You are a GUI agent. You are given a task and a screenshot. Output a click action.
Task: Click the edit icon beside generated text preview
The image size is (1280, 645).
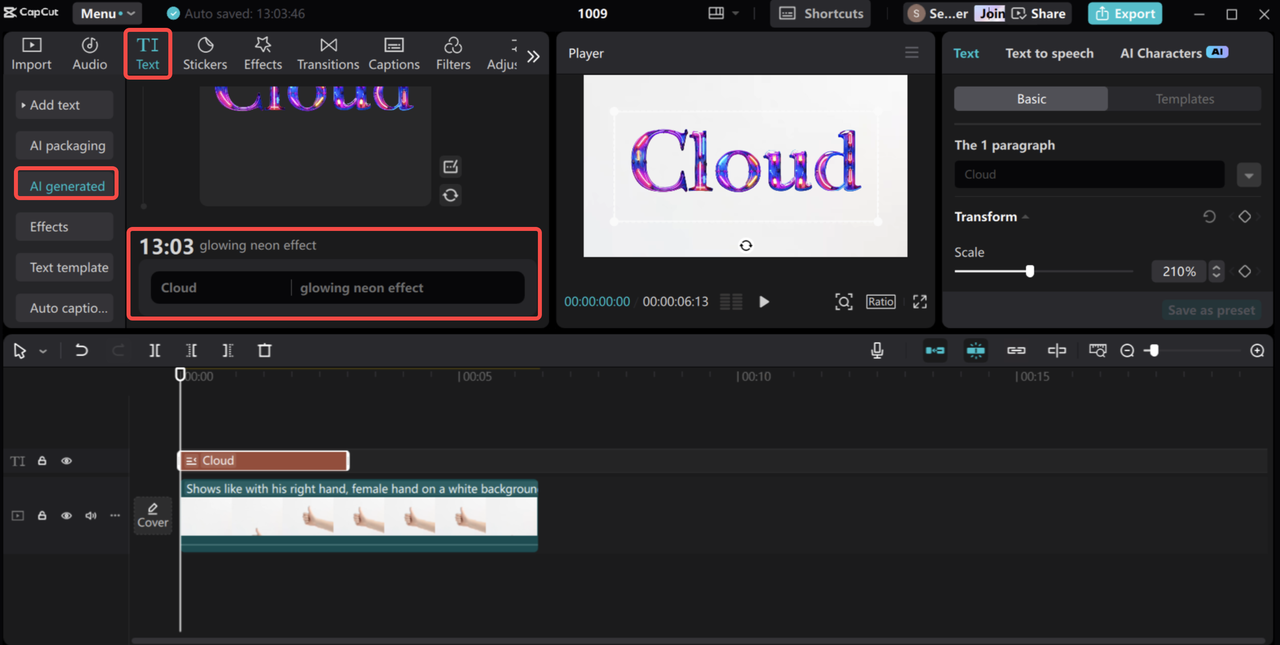click(x=450, y=167)
